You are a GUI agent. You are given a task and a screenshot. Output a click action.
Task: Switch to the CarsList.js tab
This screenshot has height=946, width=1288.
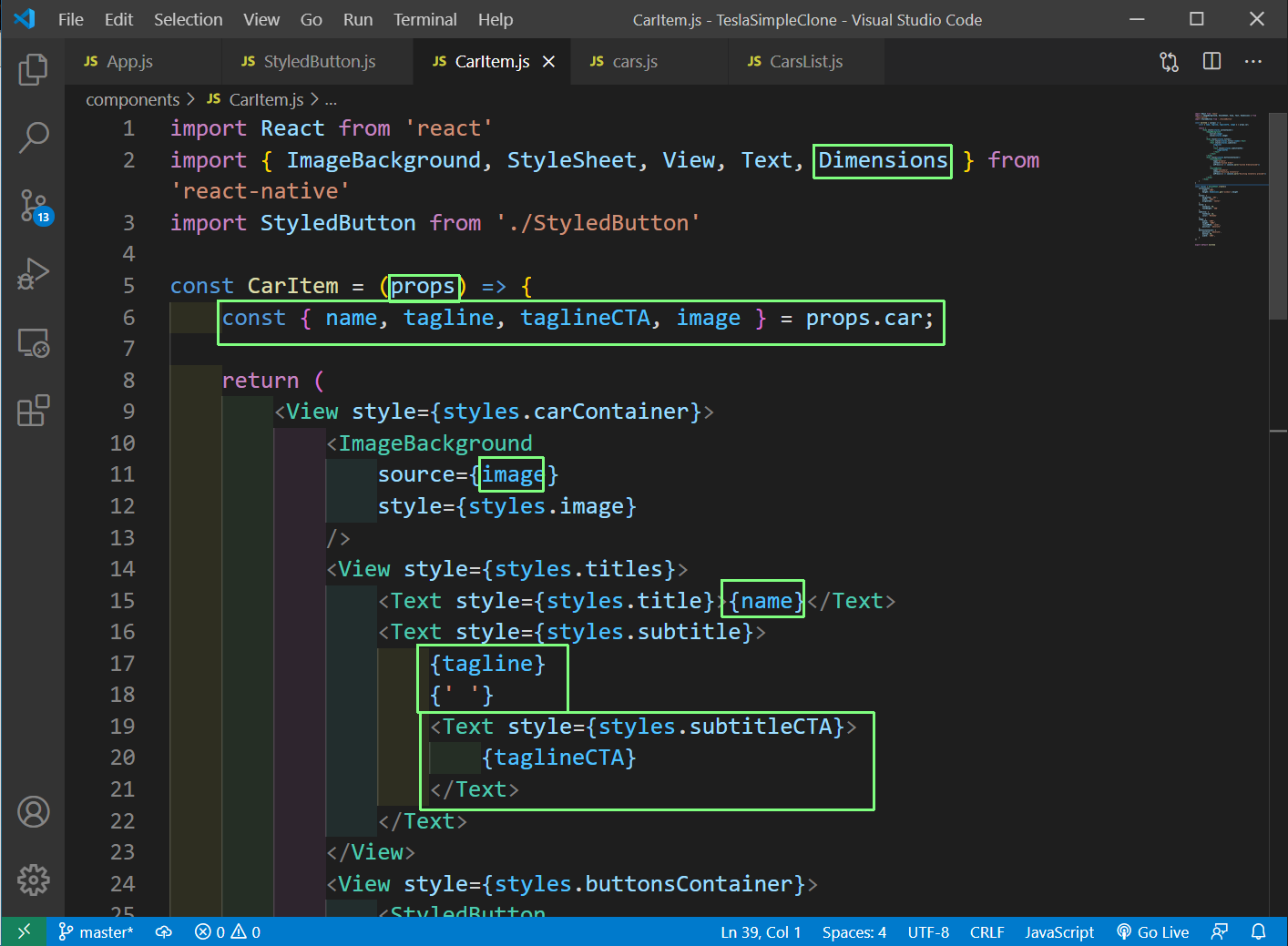click(x=806, y=61)
